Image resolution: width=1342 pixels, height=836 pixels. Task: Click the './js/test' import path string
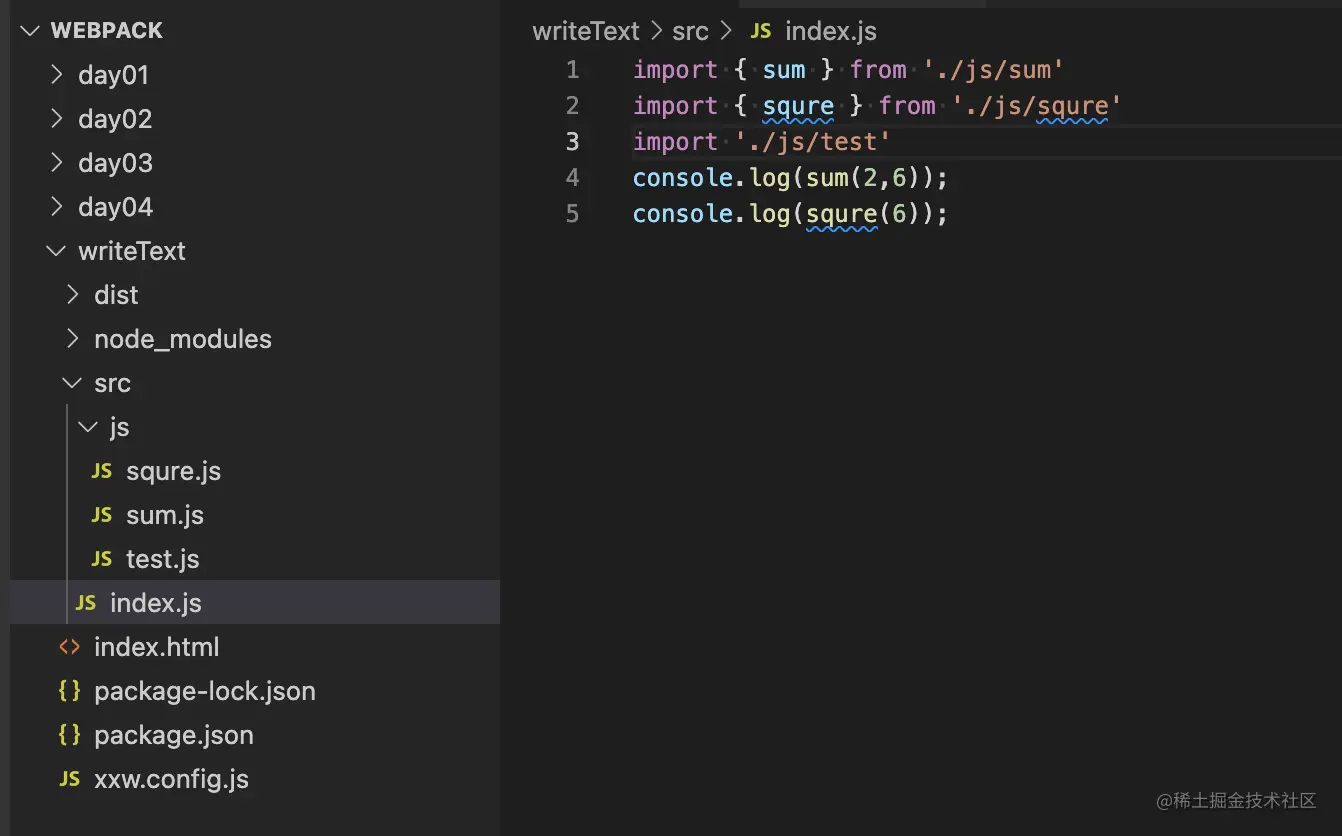813,141
